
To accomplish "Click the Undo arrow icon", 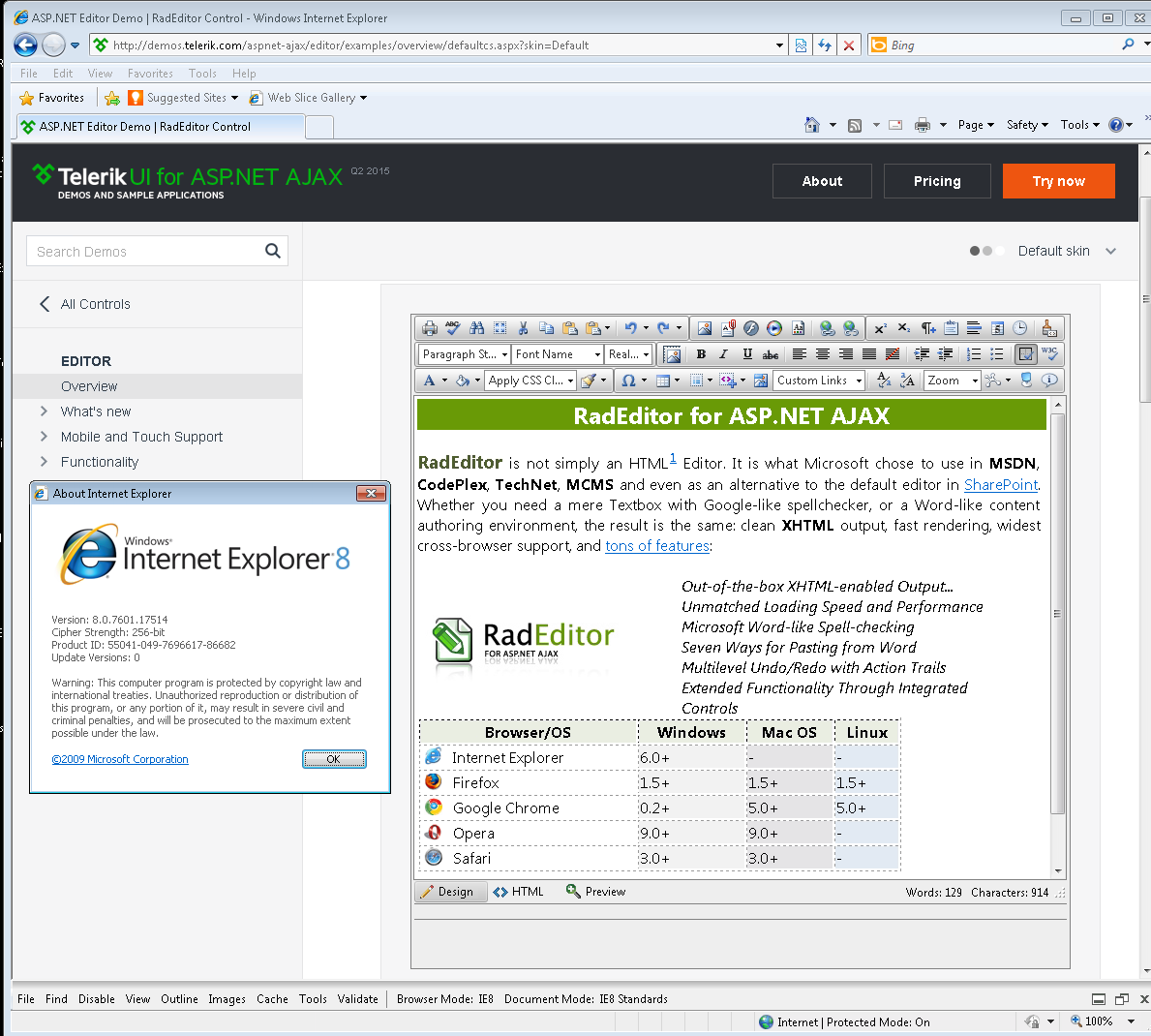I will tap(630, 328).
